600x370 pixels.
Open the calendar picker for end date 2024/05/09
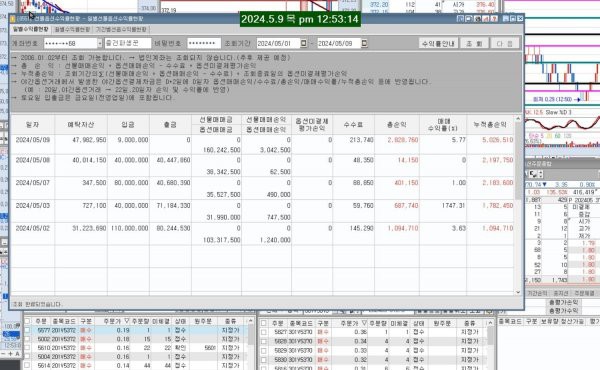pos(364,43)
